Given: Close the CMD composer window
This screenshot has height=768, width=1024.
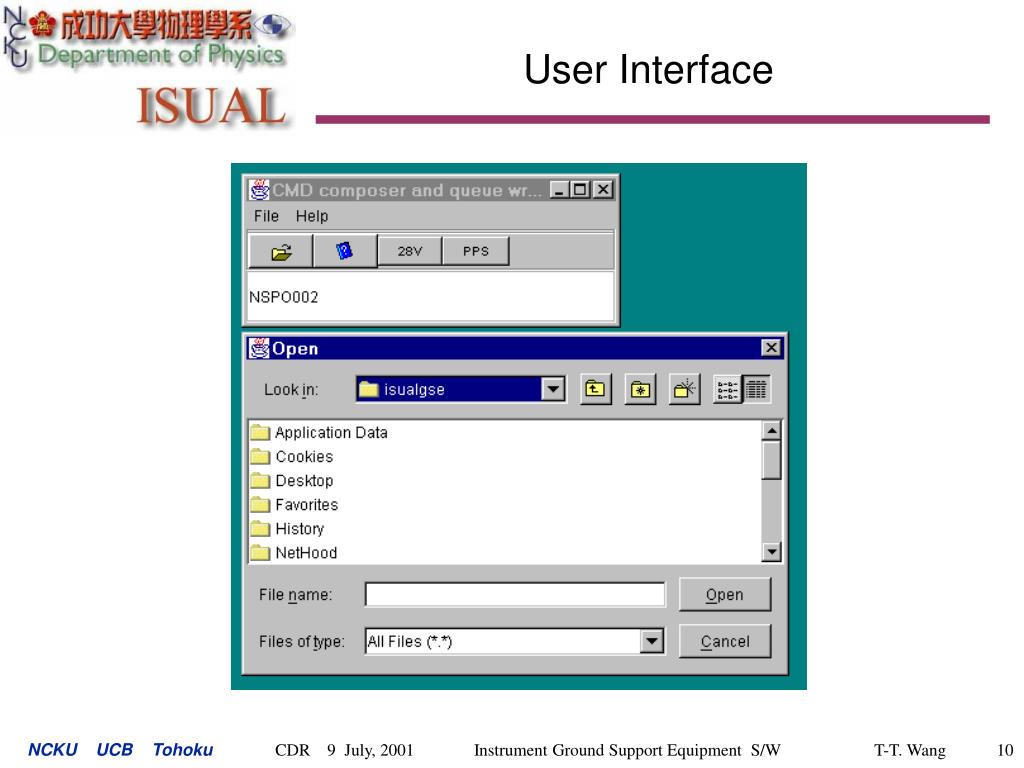Looking at the screenshot, I should [603, 190].
